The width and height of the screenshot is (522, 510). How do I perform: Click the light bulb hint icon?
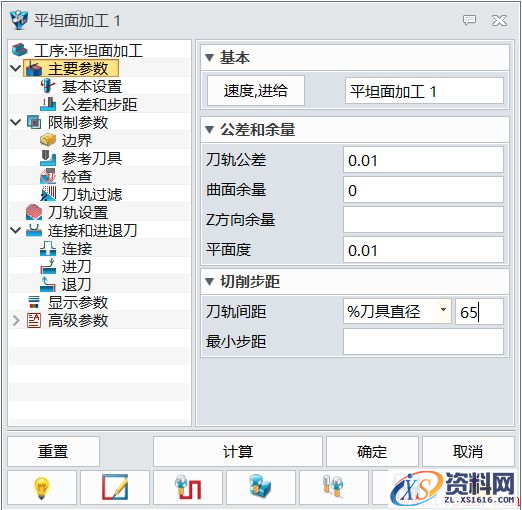click(42, 488)
